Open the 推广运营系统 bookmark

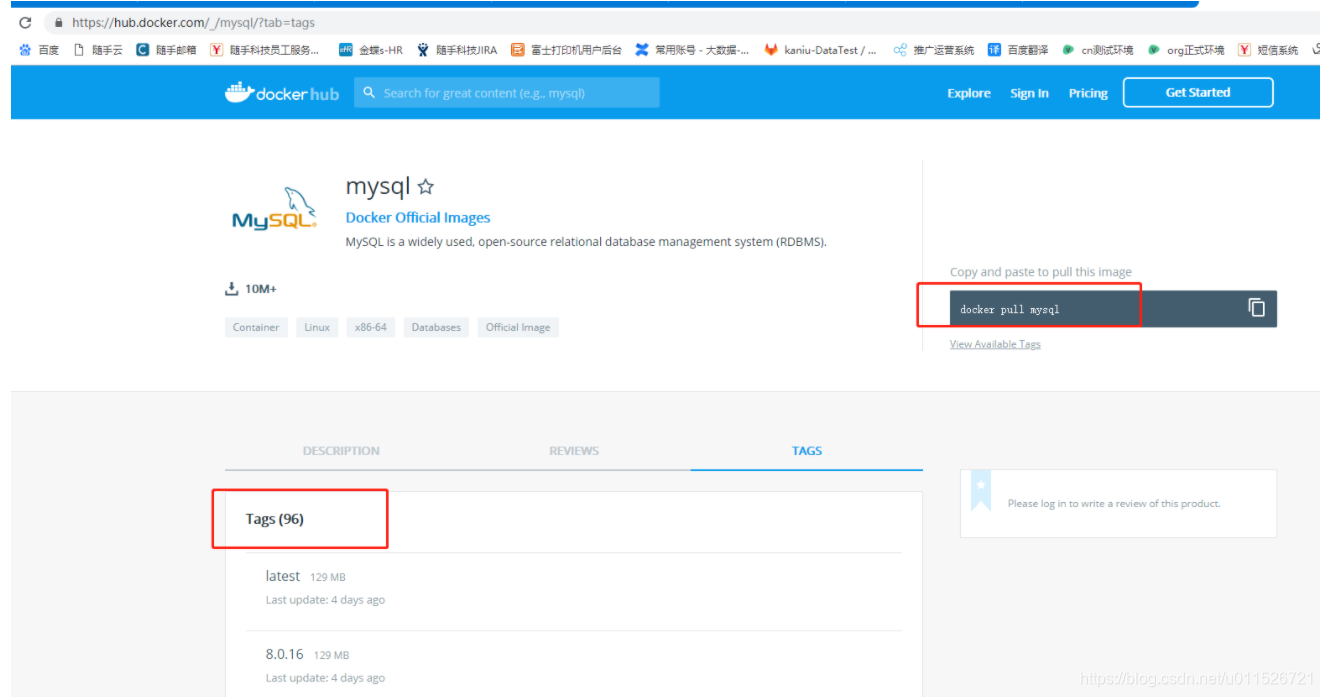point(934,50)
